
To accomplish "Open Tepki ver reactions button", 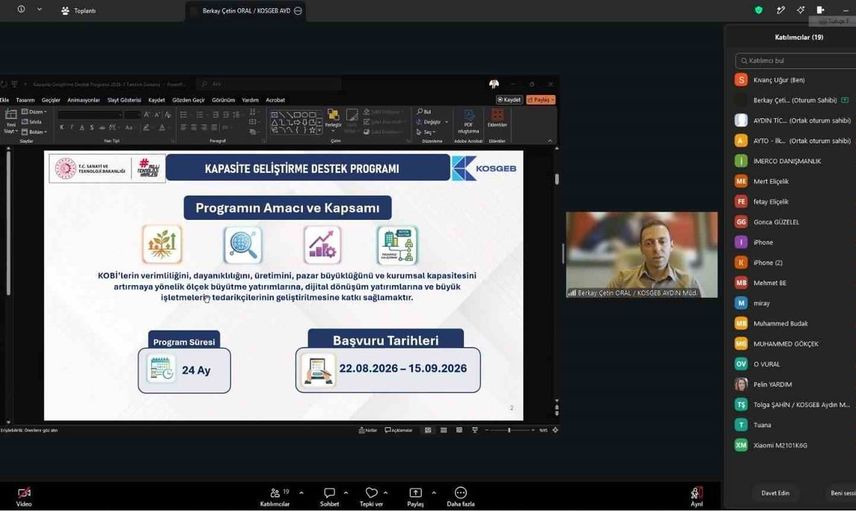I will pos(371,497).
